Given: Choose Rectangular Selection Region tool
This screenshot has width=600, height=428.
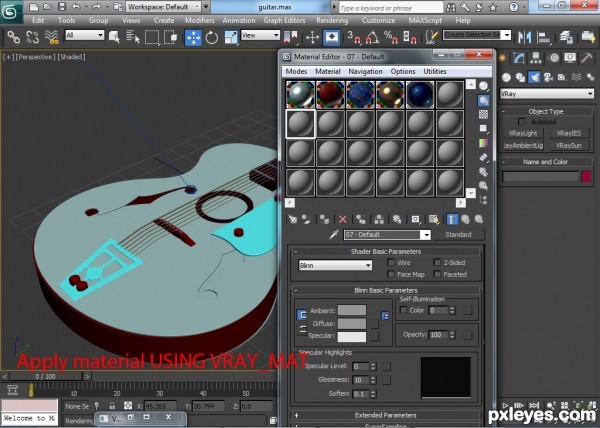Looking at the screenshot, I should click(x=152, y=37).
